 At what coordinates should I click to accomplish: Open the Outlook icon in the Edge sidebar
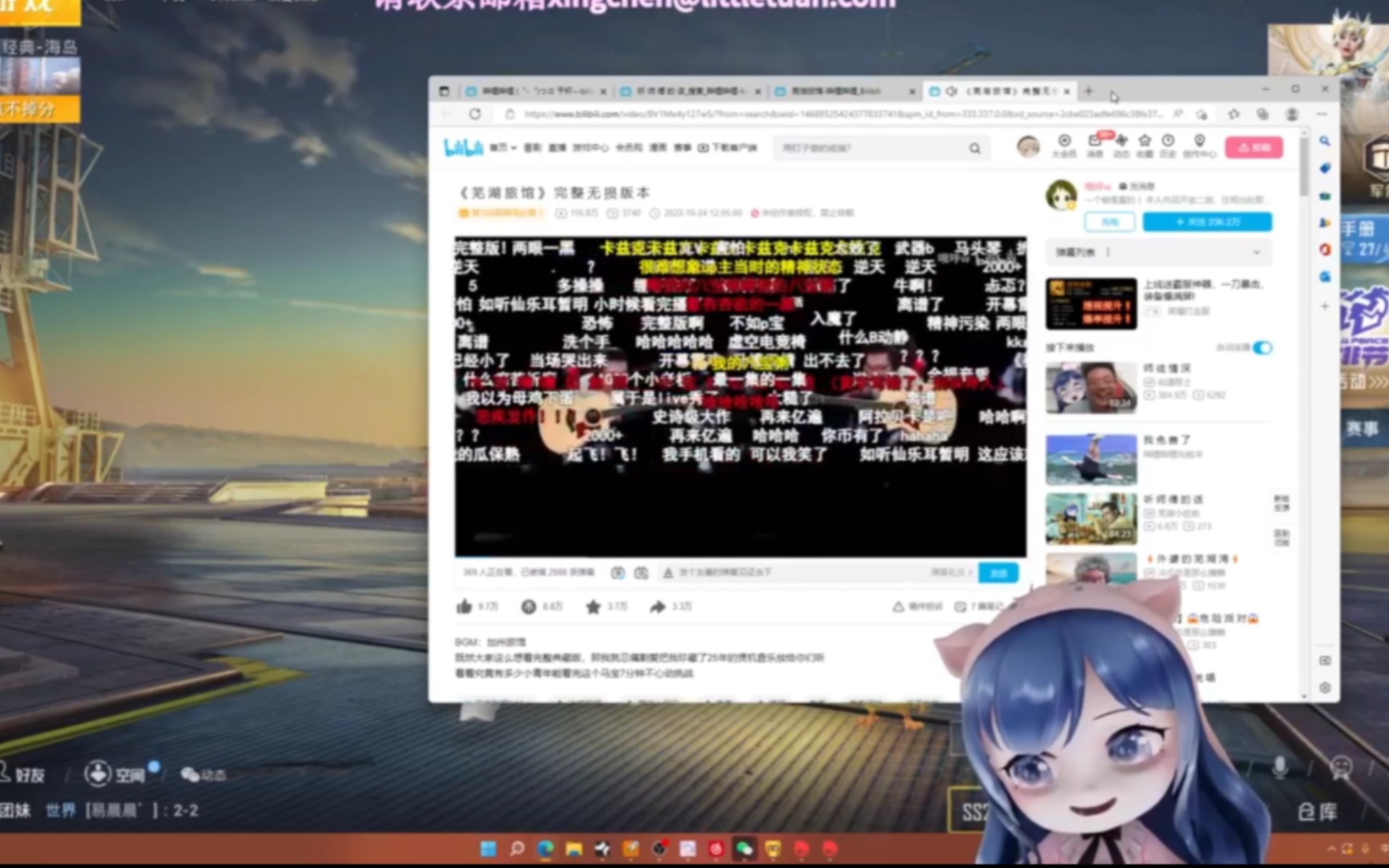pos(1325,276)
